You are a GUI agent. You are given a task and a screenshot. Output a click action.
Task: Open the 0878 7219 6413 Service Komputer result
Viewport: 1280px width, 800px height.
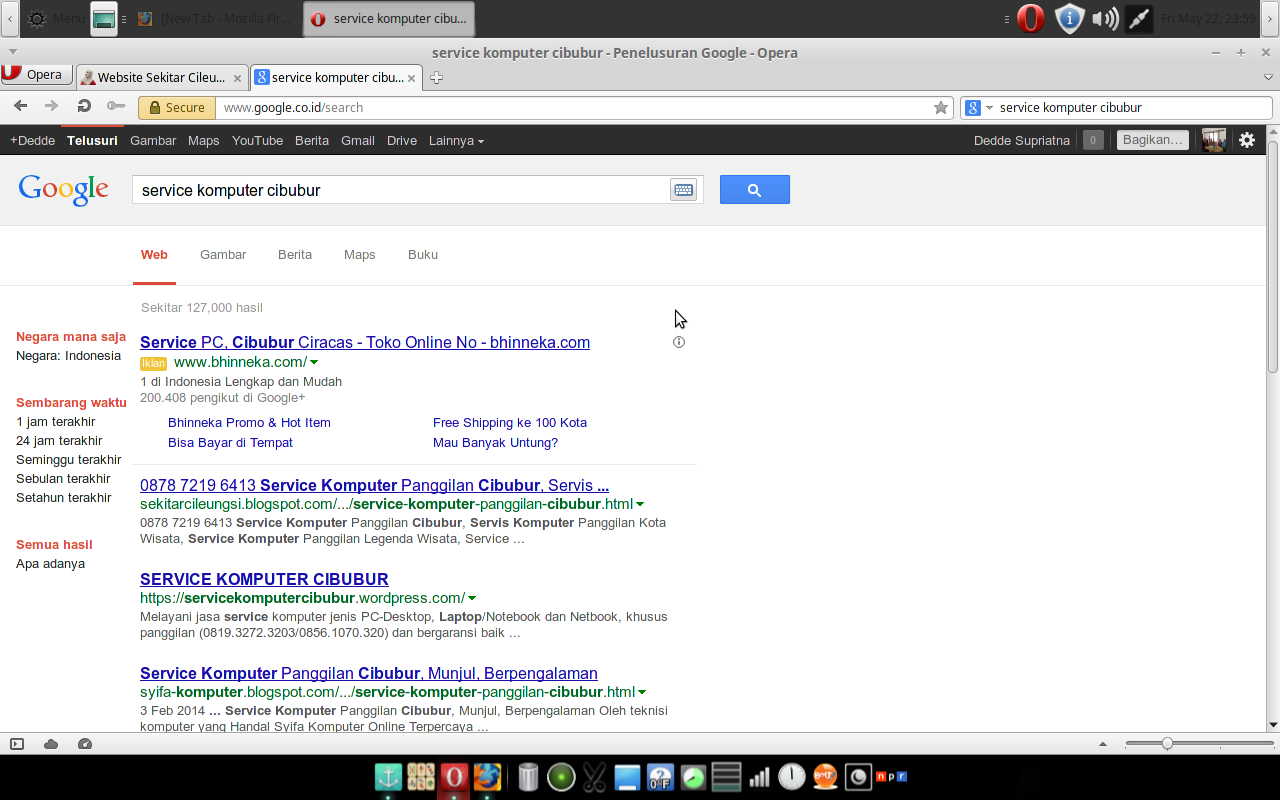point(374,485)
